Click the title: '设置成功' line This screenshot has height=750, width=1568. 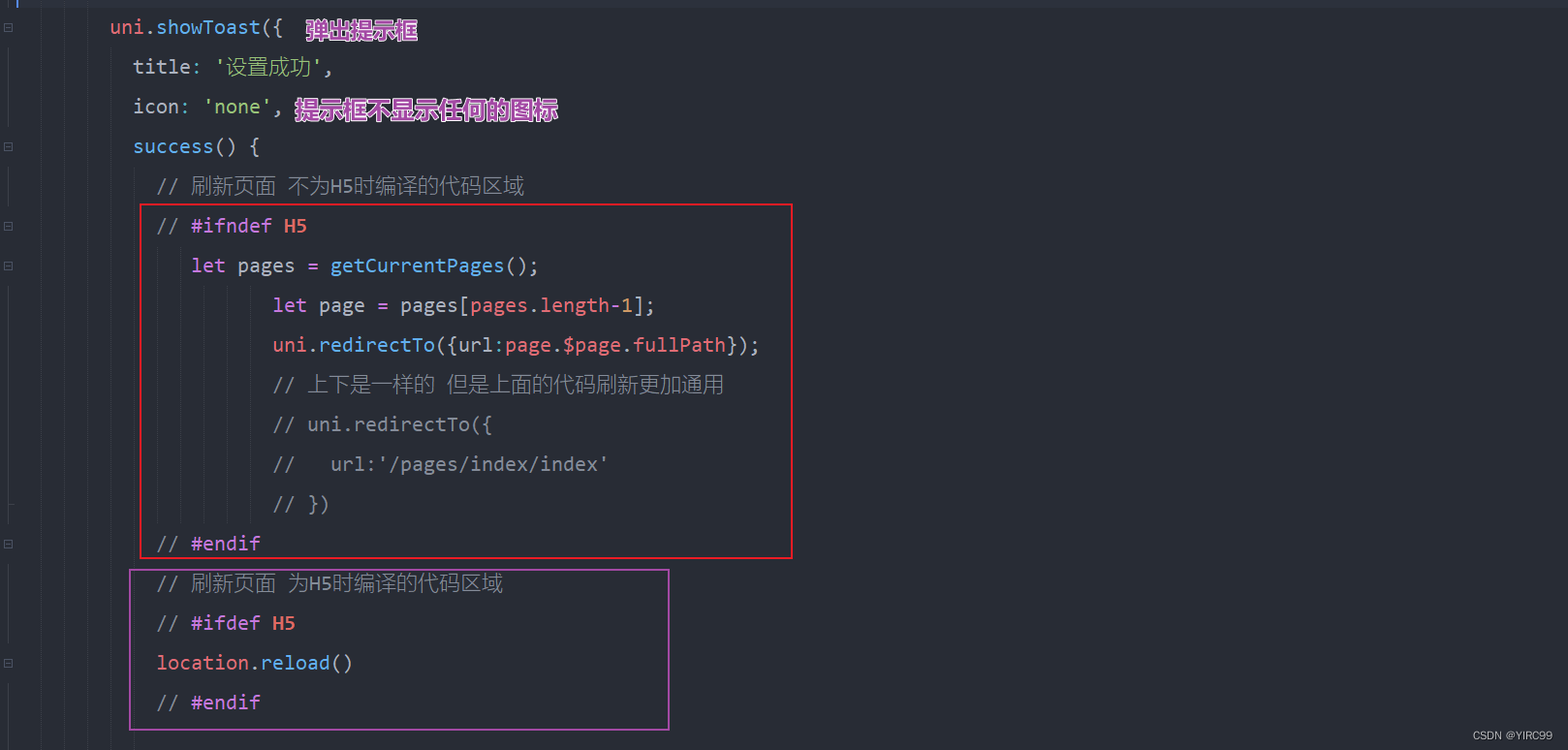pyautogui.click(x=233, y=67)
